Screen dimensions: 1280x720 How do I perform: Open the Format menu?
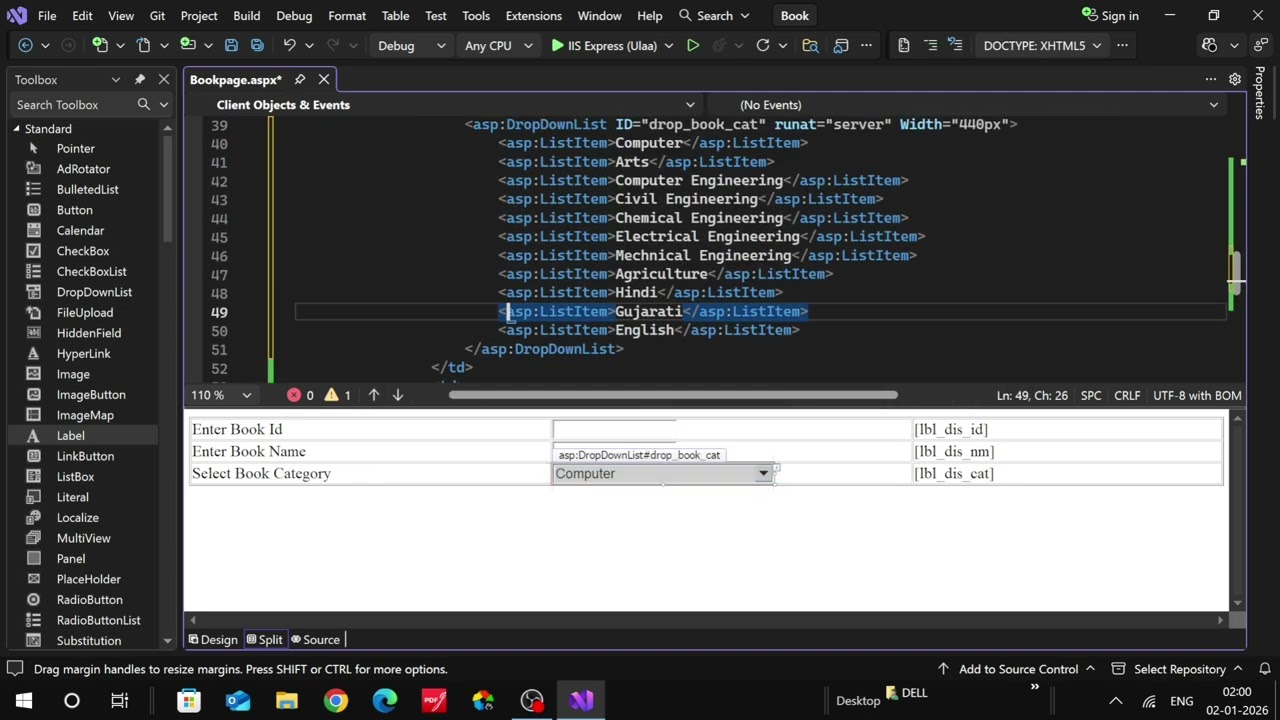(347, 16)
